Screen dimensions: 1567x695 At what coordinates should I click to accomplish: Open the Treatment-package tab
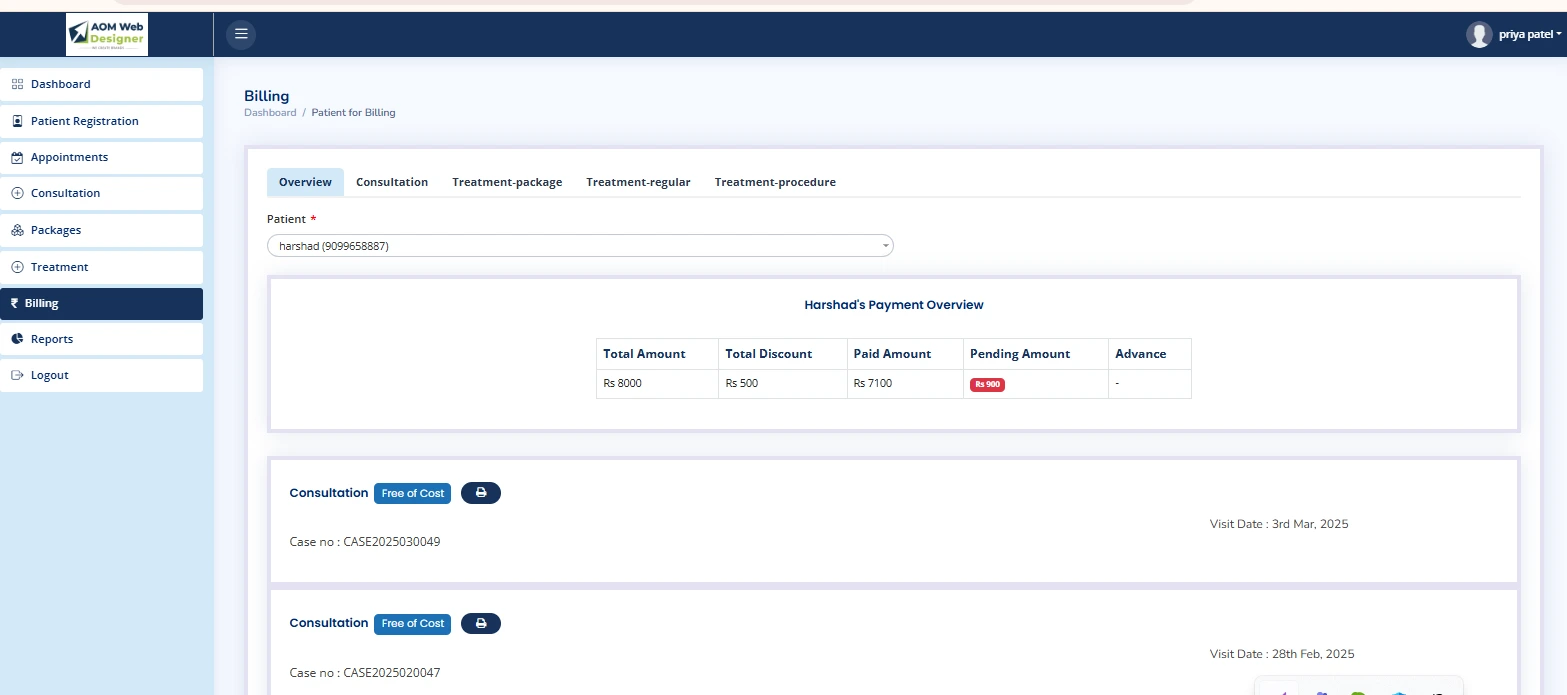tap(507, 181)
